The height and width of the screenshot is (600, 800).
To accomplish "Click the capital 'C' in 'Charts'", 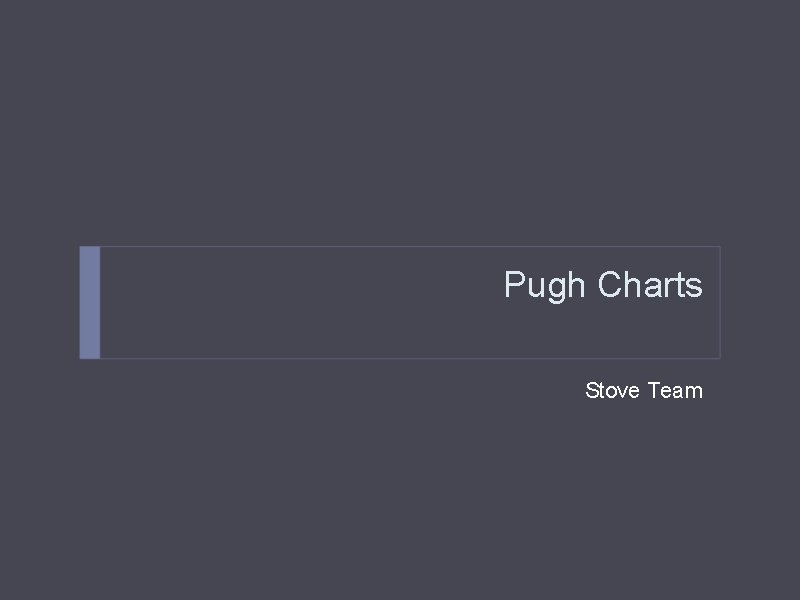I will (610, 285).
